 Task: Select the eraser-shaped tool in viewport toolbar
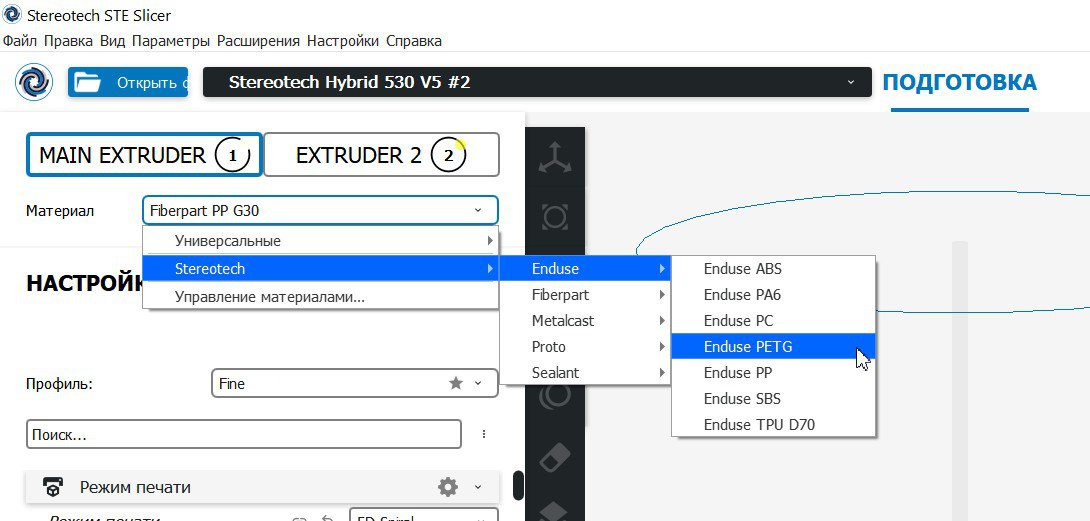[x=555, y=458]
